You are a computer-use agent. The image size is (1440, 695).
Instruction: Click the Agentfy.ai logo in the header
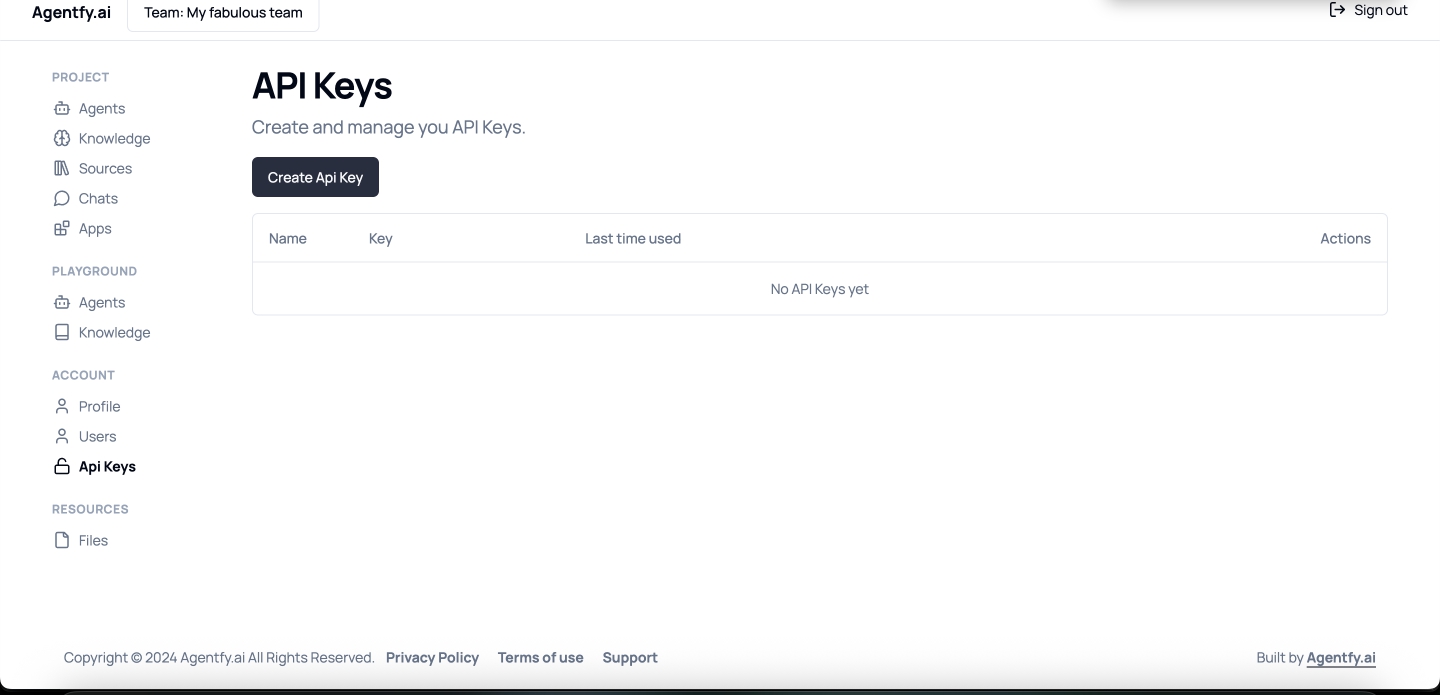(x=71, y=13)
